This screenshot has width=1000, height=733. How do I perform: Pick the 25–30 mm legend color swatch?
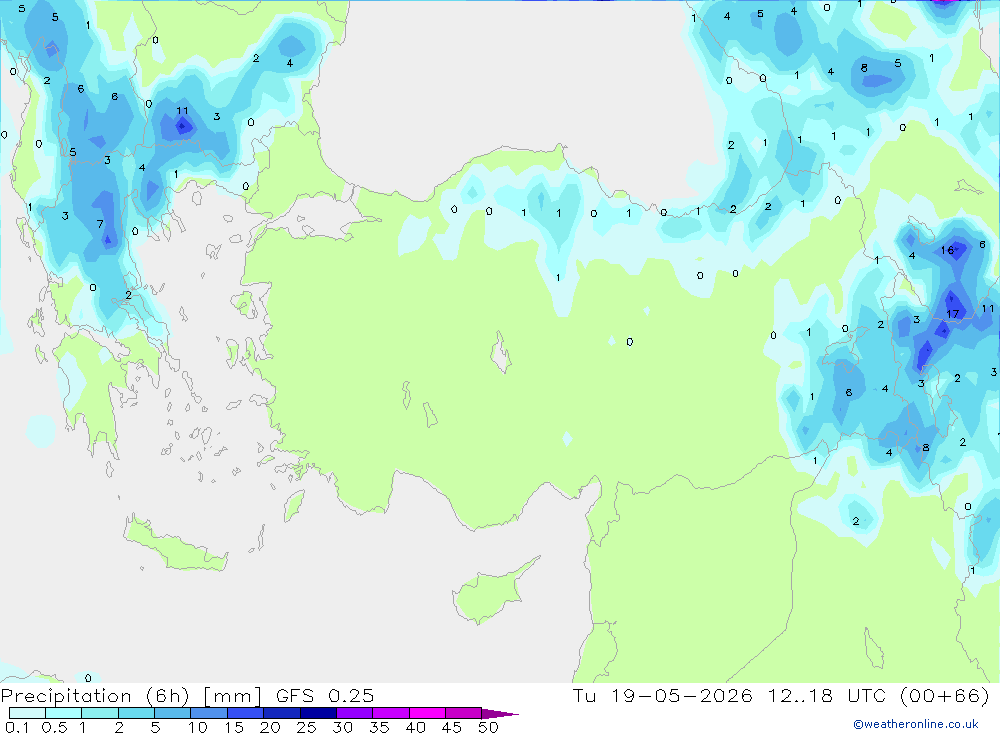pos(318,713)
